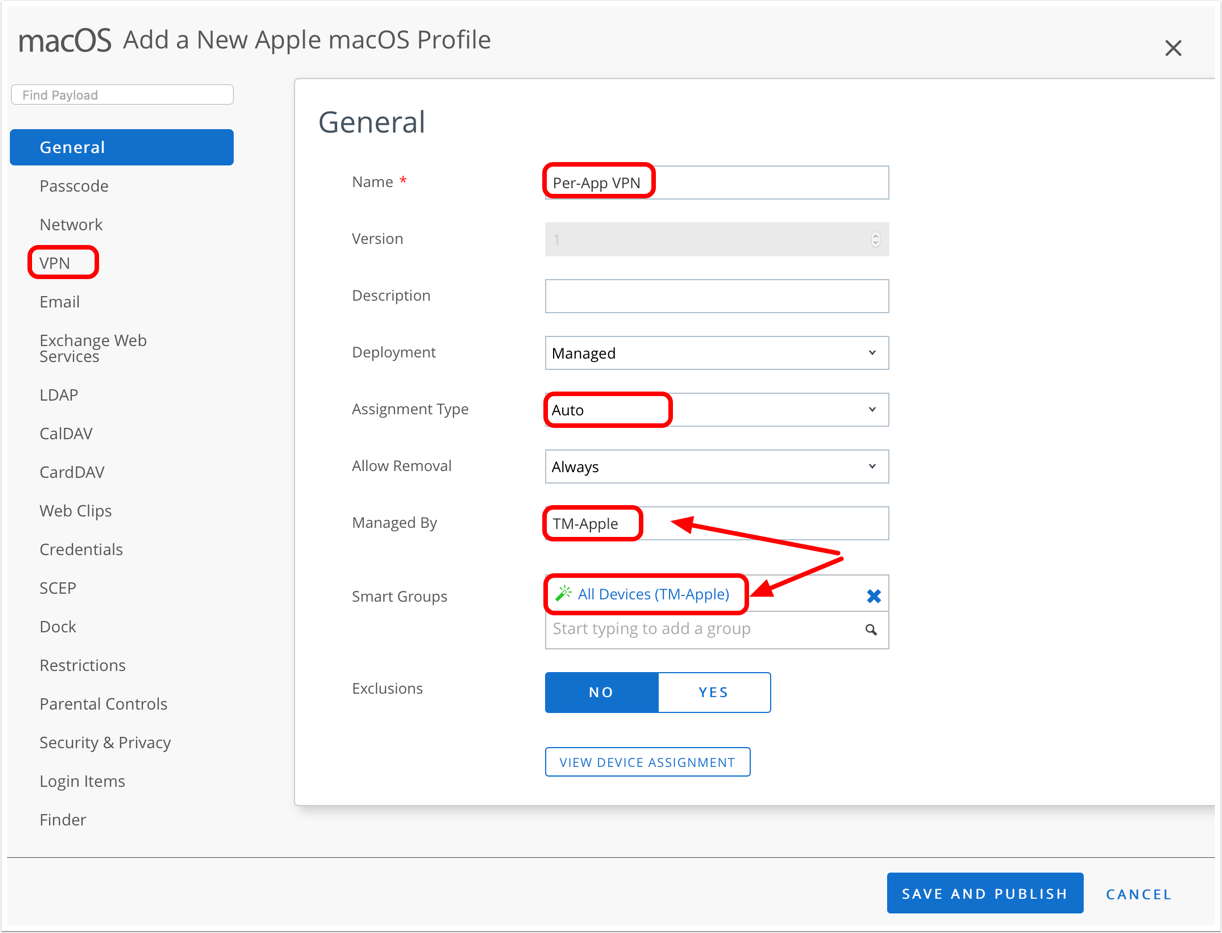The image size is (1222, 933).
Task: Remove All Devices smart group with X icon
Action: [873, 596]
